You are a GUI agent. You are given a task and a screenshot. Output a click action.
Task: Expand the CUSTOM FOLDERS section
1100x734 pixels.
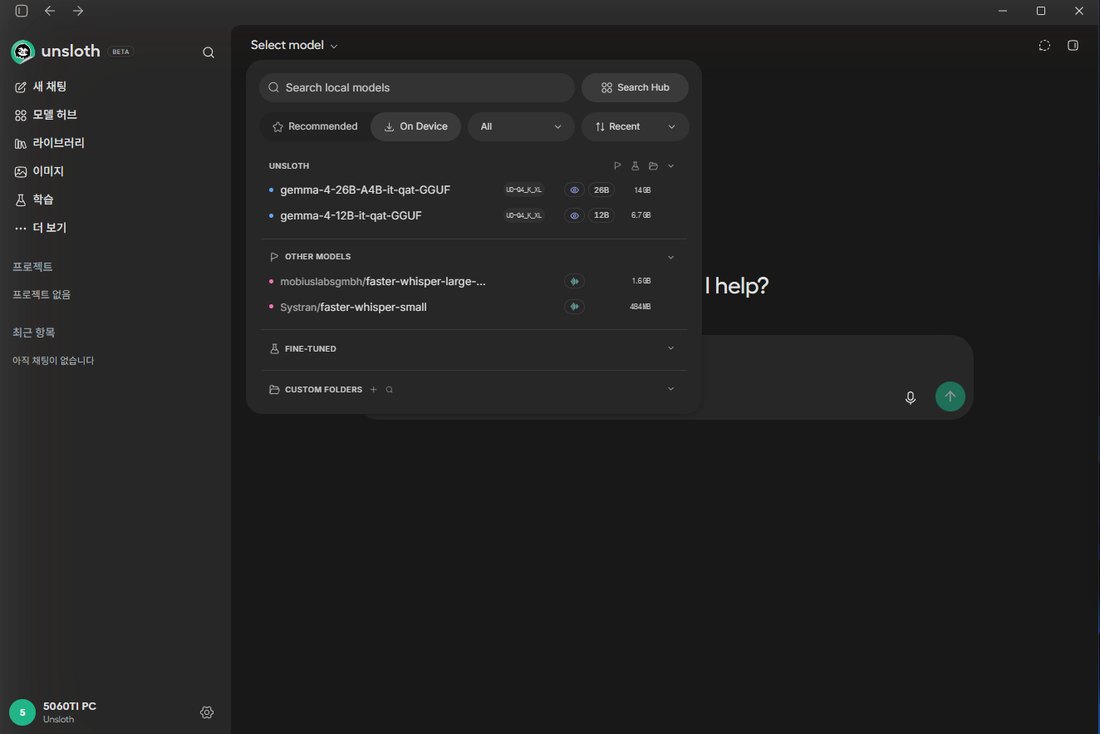[x=671, y=389]
